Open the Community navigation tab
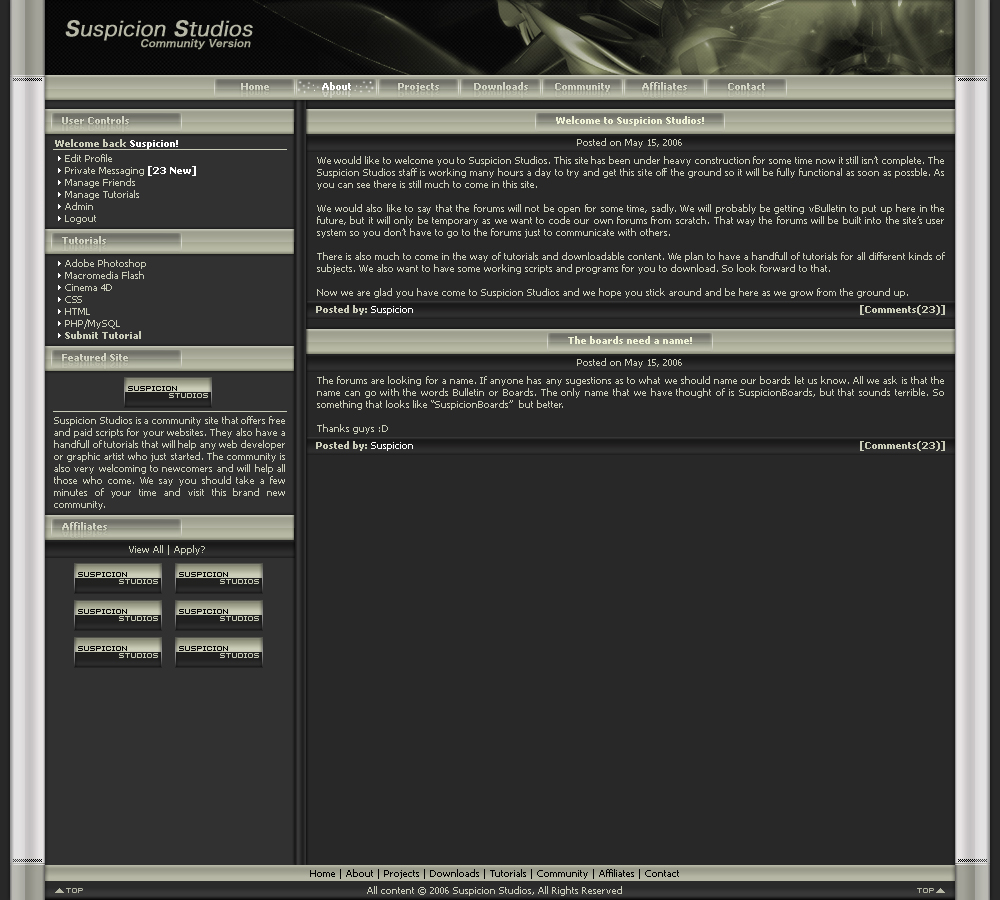Screen dimensions: 1000x900 [x=582, y=86]
